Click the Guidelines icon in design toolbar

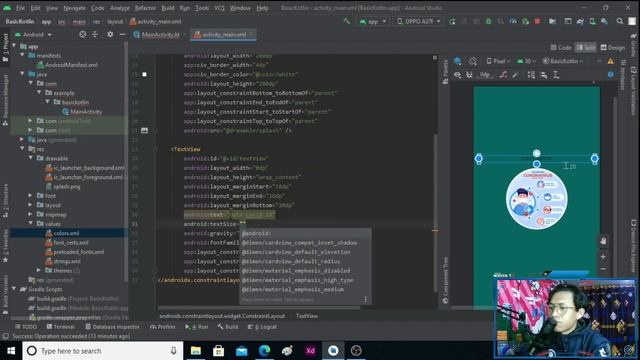coord(556,75)
